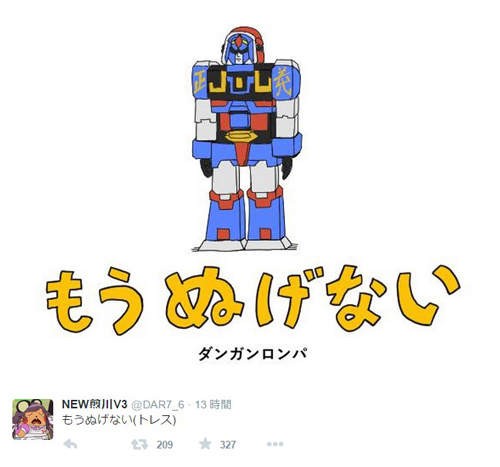Open the more options ellipsis icon
This screenshot has height=467, width=500.
click(x=275, y=444)
